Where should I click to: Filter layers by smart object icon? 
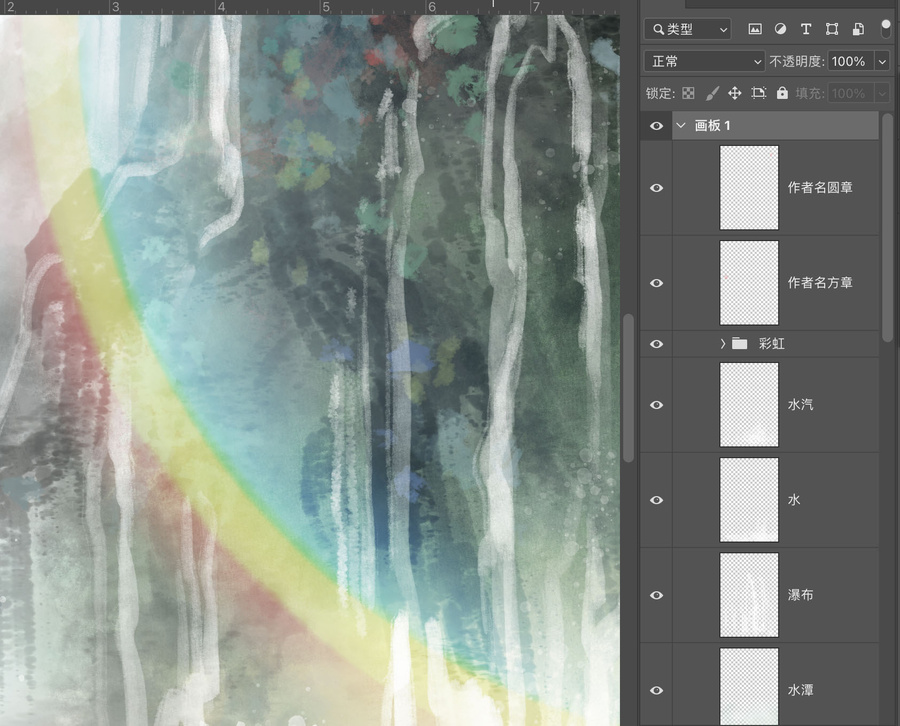point(858,29)
